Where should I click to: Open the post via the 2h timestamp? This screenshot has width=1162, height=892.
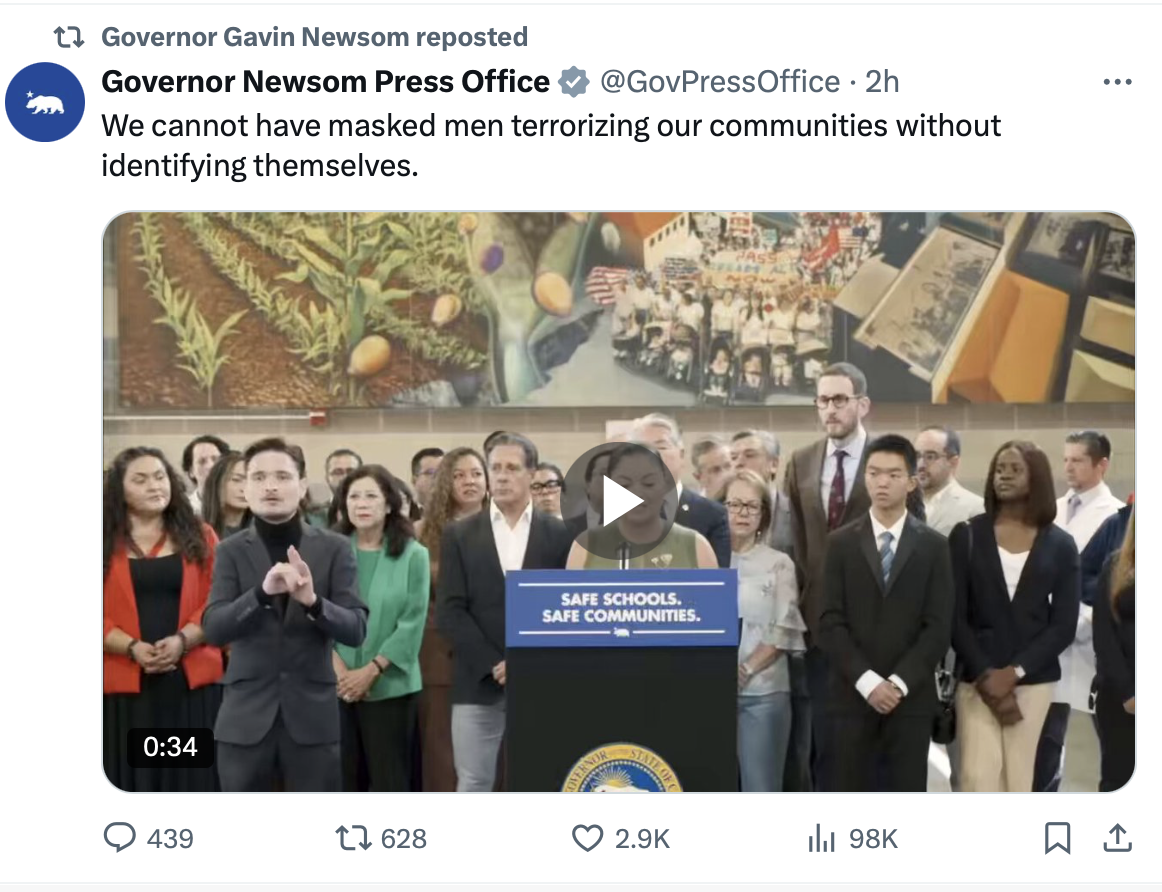882,82
